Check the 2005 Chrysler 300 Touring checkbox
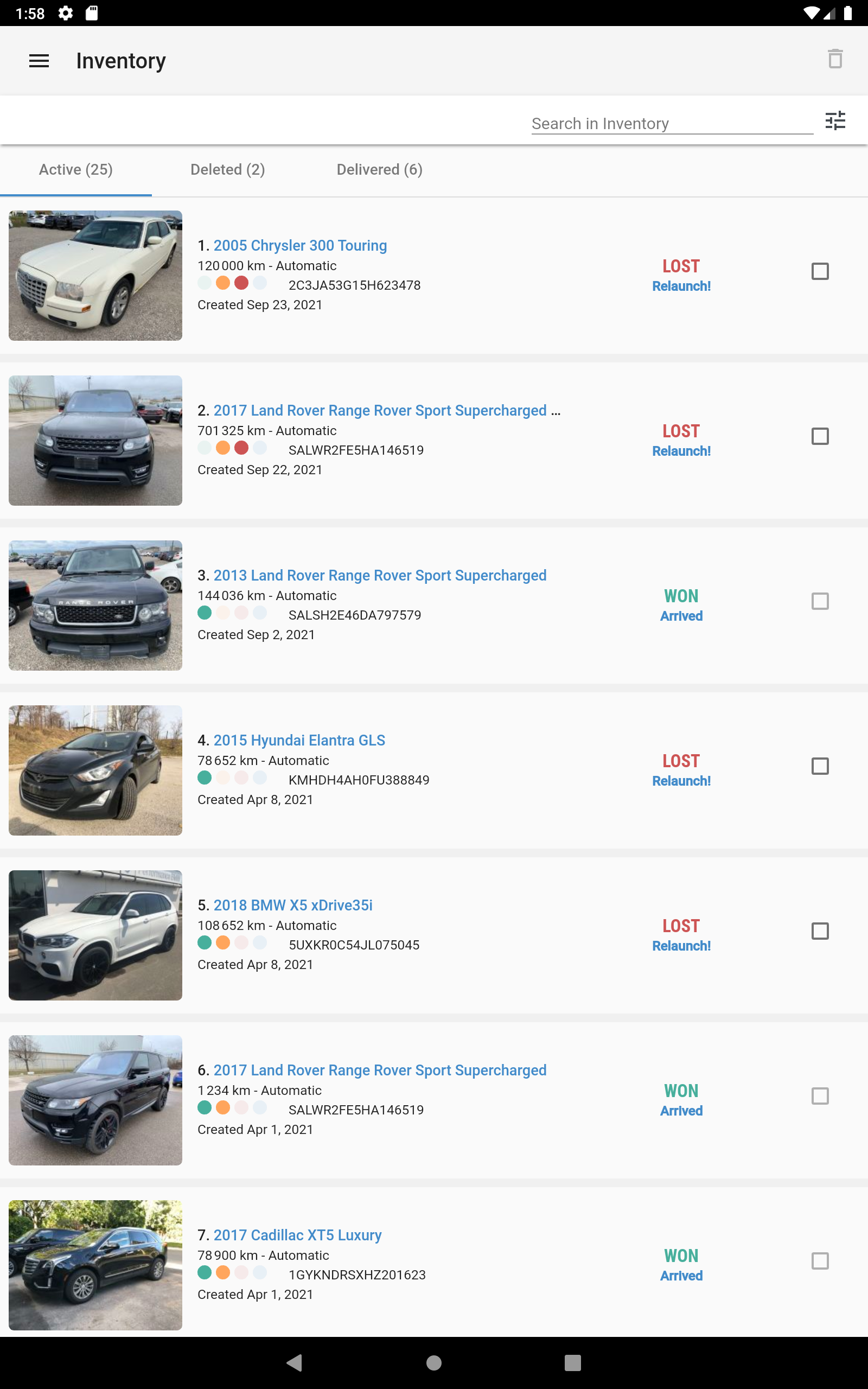Image resolution: width=868 pixels, height=1389 pixels. pyautogui.click(x=820, y=271)
